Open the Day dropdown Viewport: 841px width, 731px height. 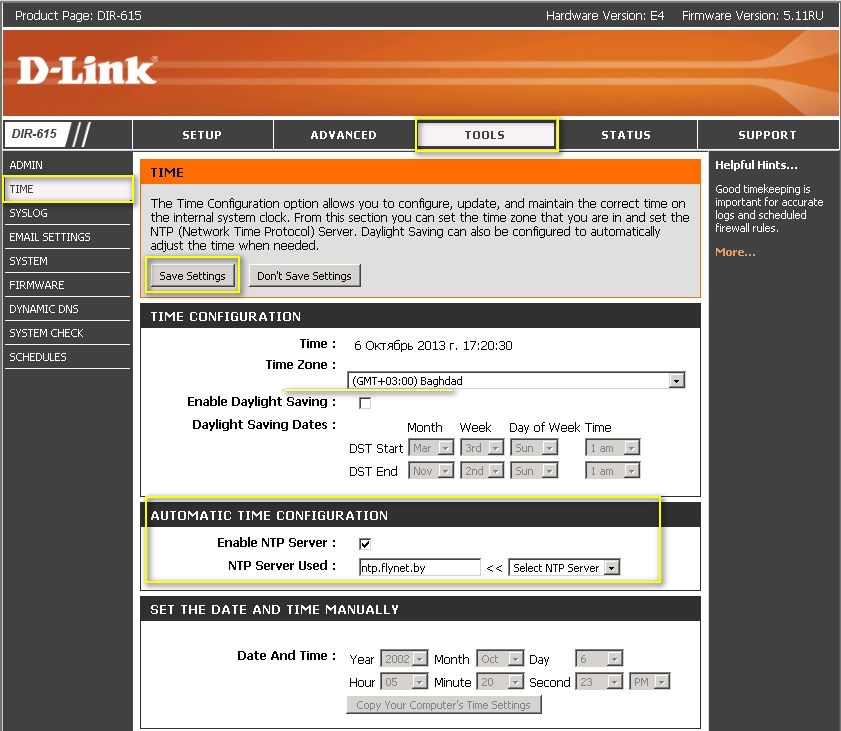[x=599, y=659]
